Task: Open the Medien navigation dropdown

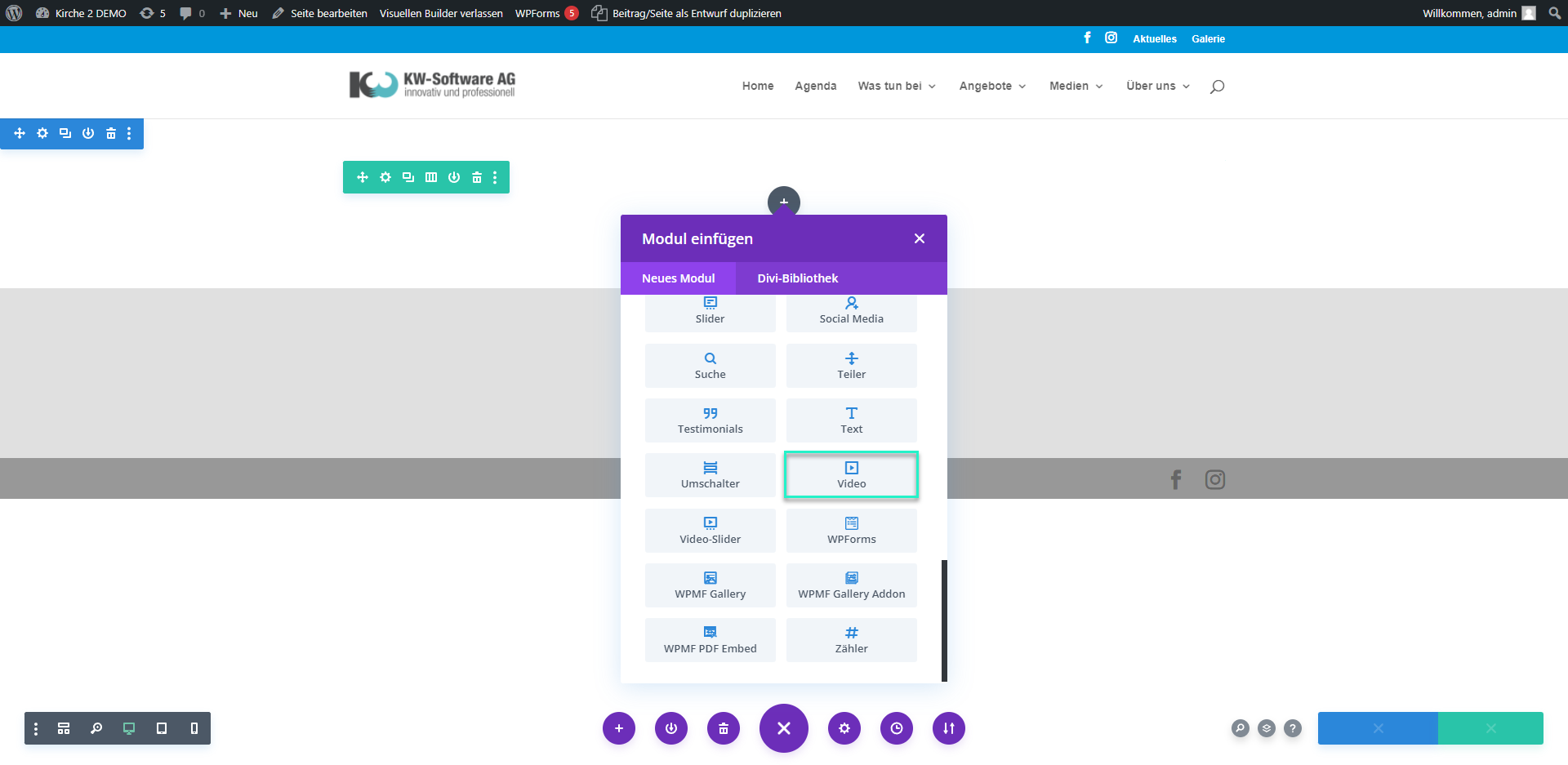Action: [1076, 86]
